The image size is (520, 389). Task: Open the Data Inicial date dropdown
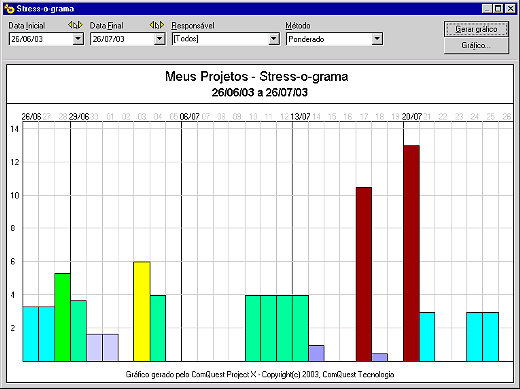[x=78, y=39]
